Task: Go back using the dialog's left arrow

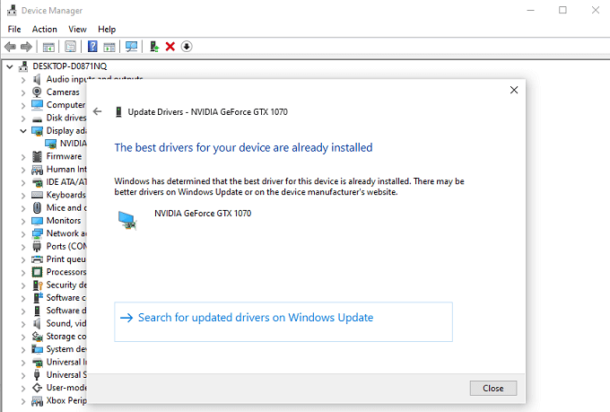Action: tap(97, 112)
